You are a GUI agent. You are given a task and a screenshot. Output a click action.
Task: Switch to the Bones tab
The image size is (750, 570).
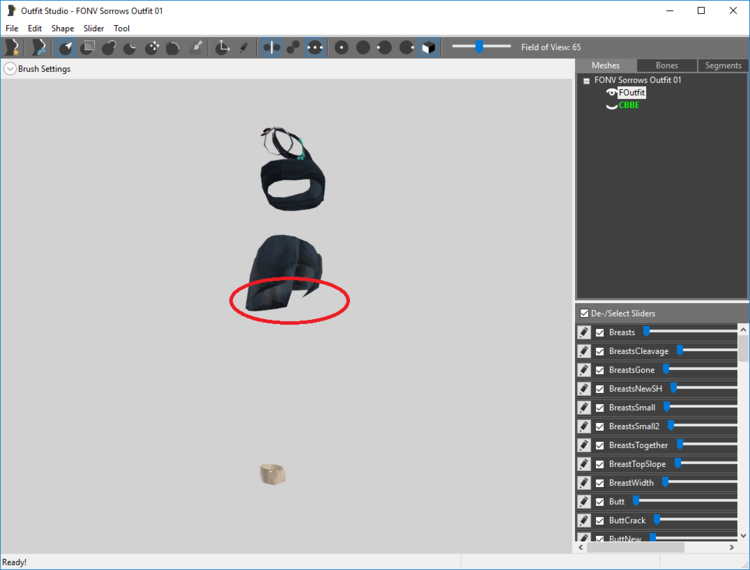click(x=667, y=66)
